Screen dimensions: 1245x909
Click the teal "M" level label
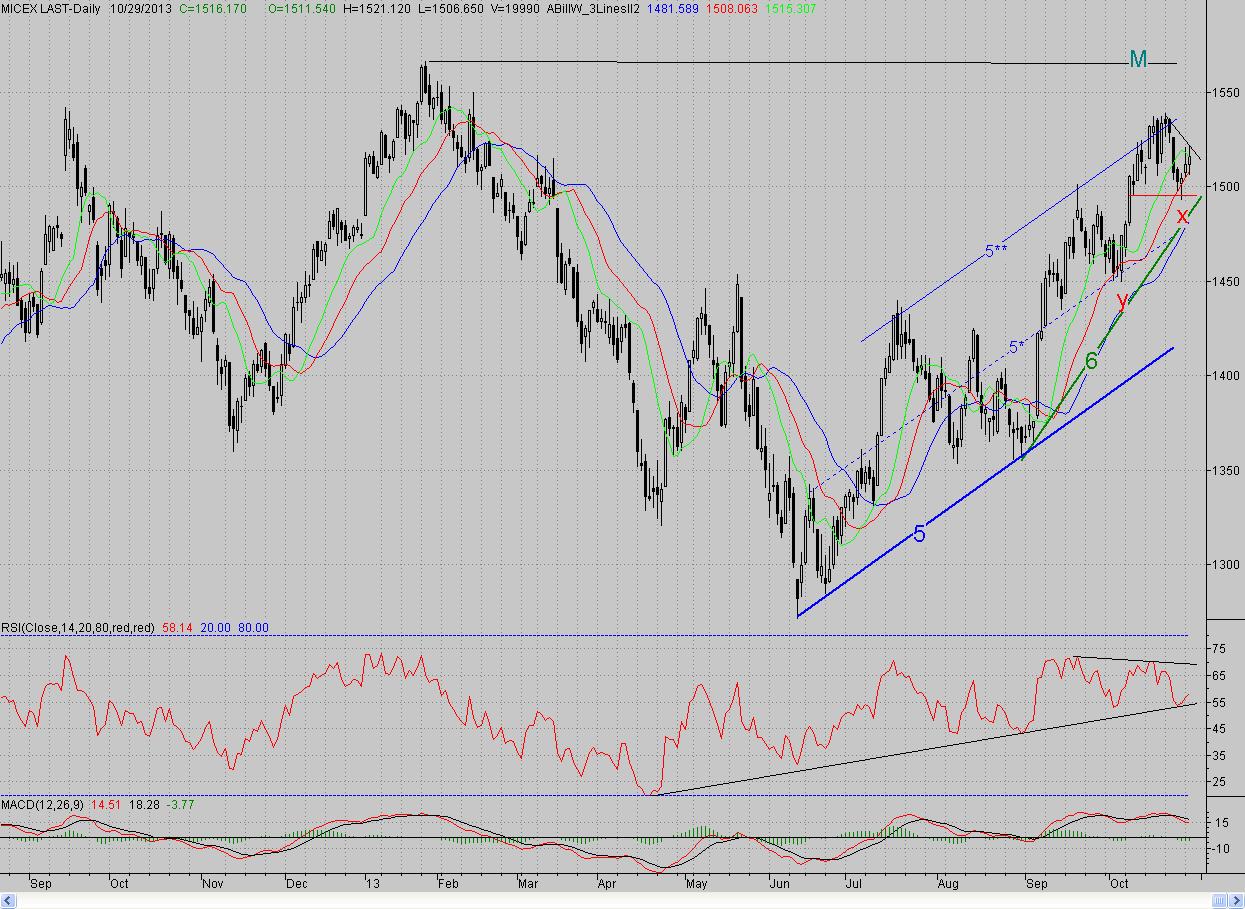coord(1138,60)
